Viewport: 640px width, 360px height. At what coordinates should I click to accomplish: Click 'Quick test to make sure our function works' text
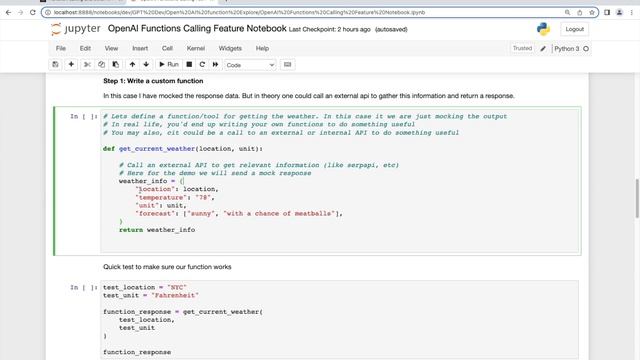[x=167, y=267]
